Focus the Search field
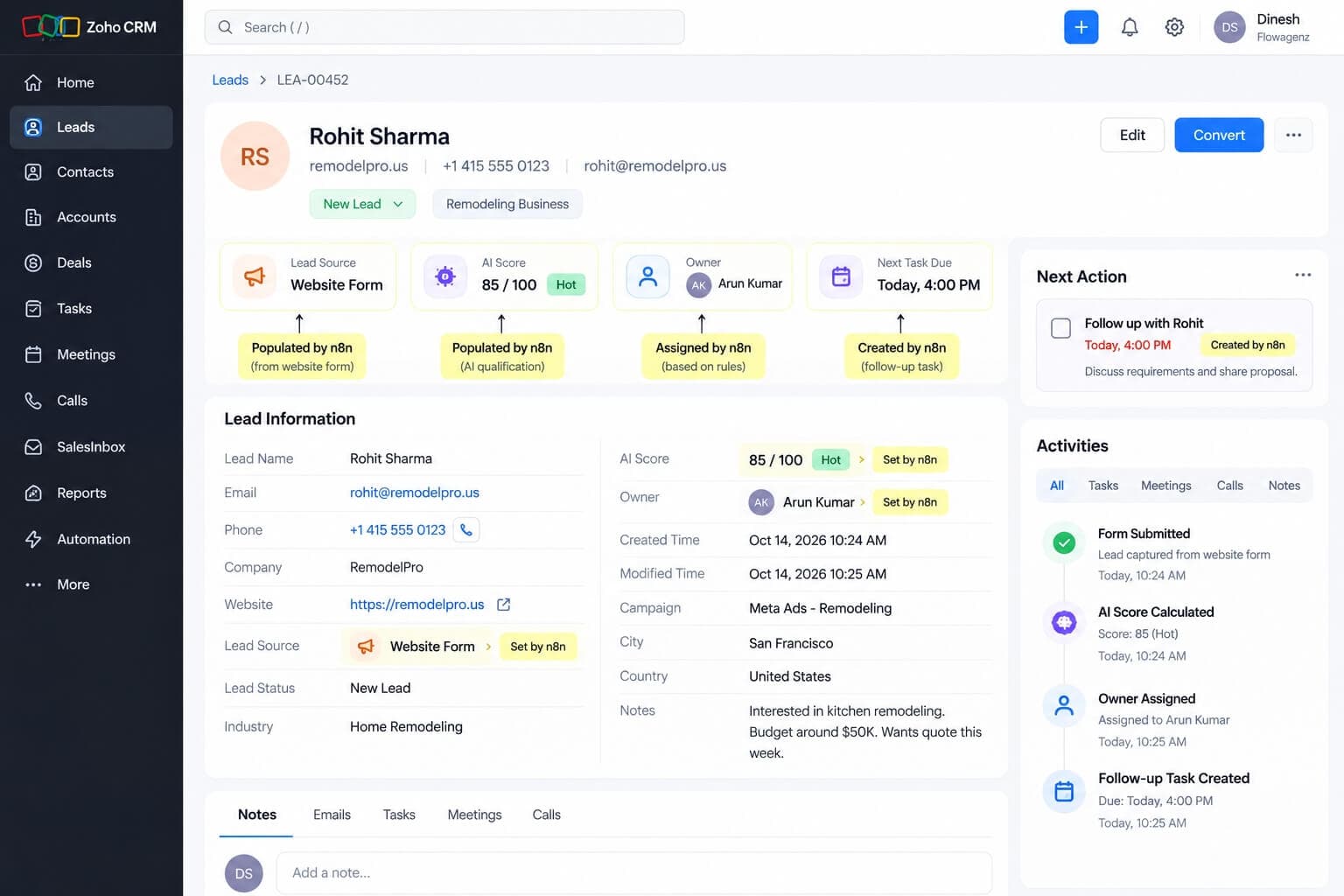Image resolution: width=1344 pixels, height=896 pixels. pos(444,27)
